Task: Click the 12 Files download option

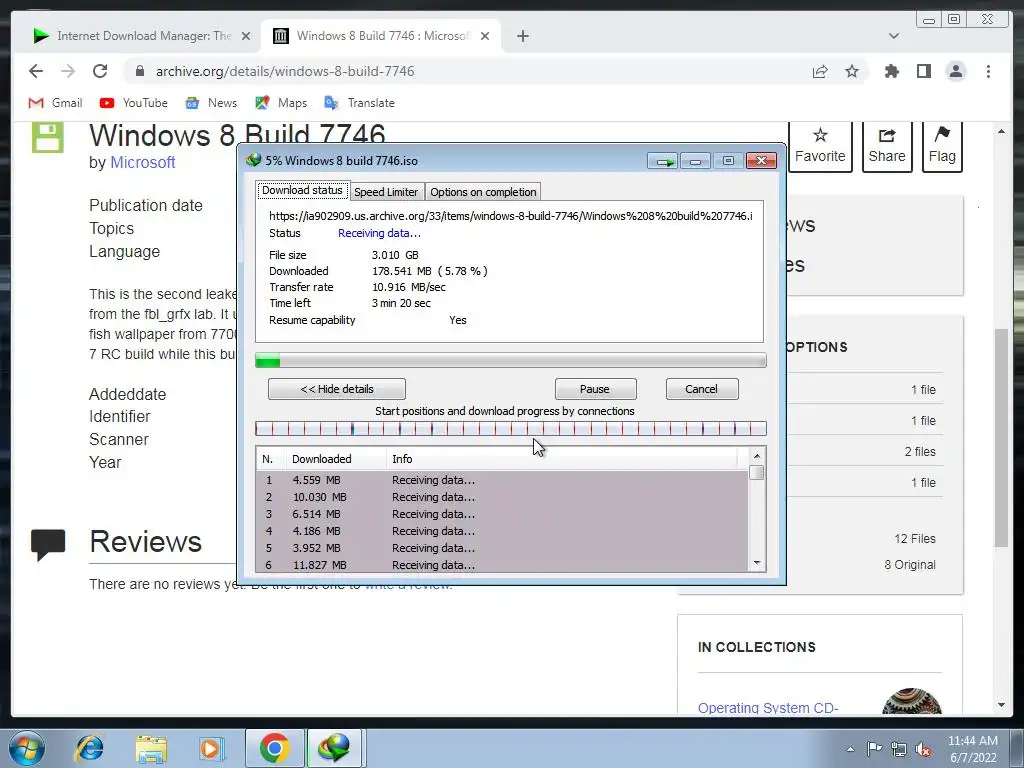Action: [914, 539]
